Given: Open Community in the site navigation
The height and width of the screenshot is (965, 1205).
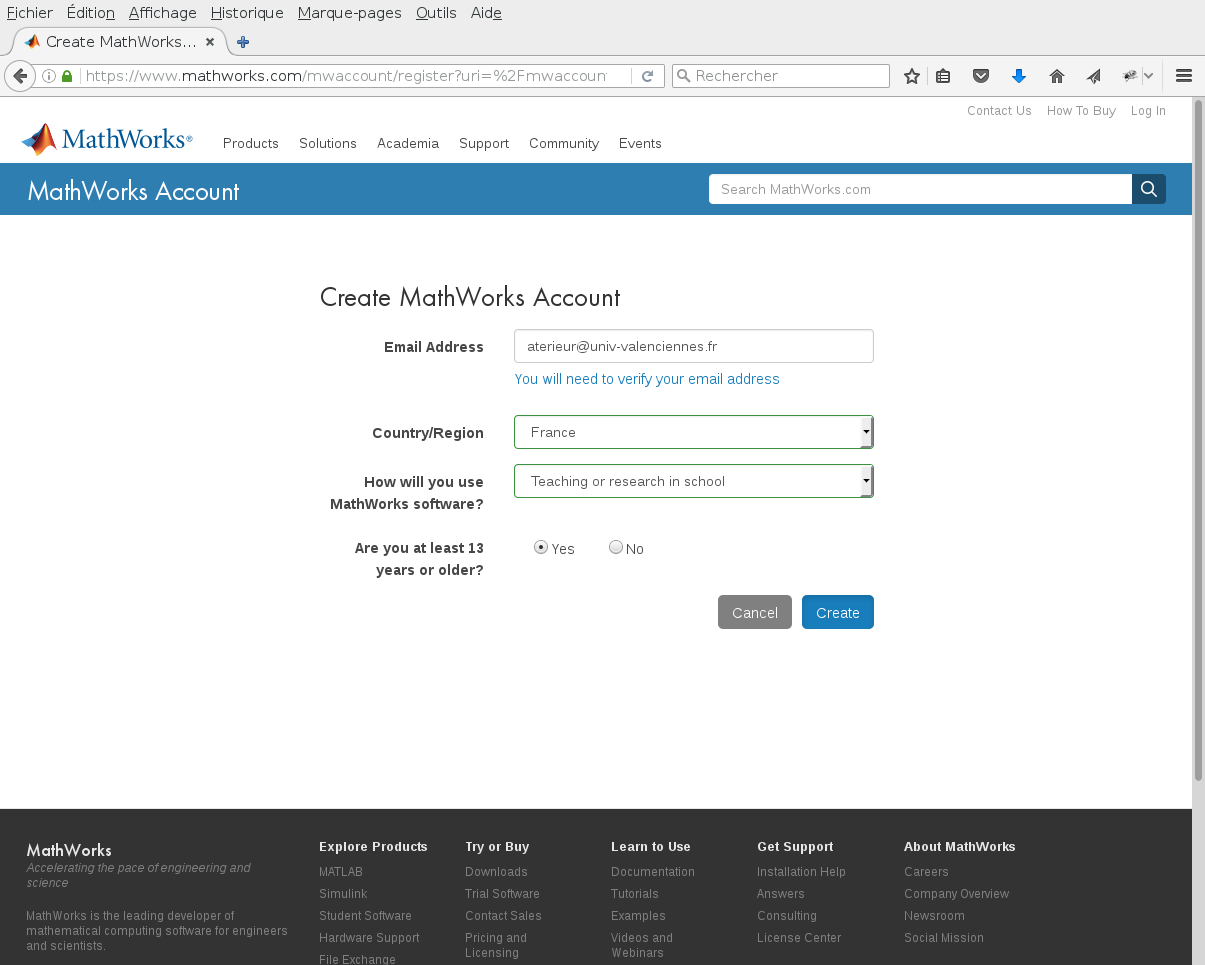Looking at the screenshot, I should pos(564,143).
